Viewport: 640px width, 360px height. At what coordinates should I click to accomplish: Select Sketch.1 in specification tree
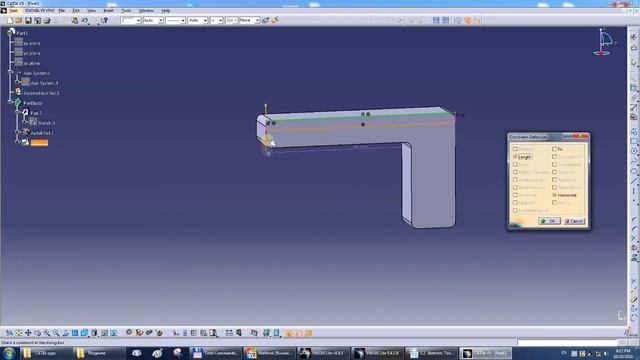47,123
